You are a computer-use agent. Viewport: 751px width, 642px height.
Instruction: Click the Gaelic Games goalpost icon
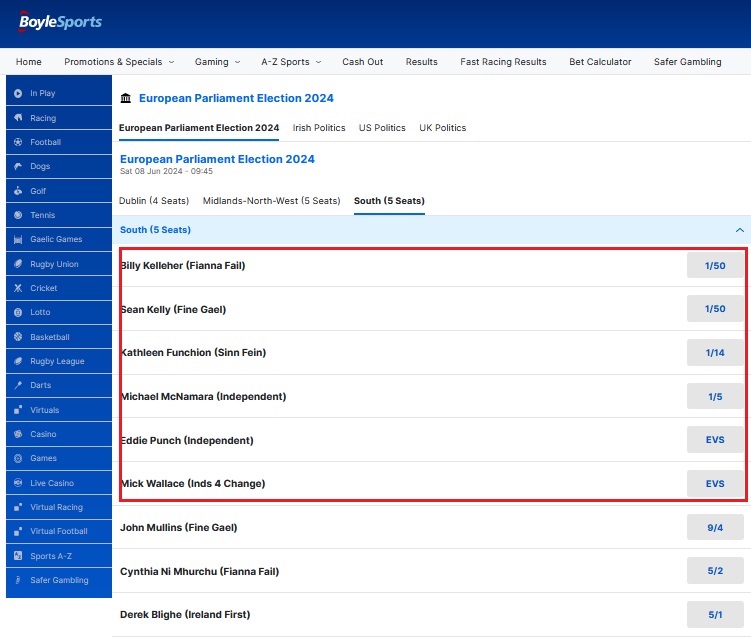[18, 239]
